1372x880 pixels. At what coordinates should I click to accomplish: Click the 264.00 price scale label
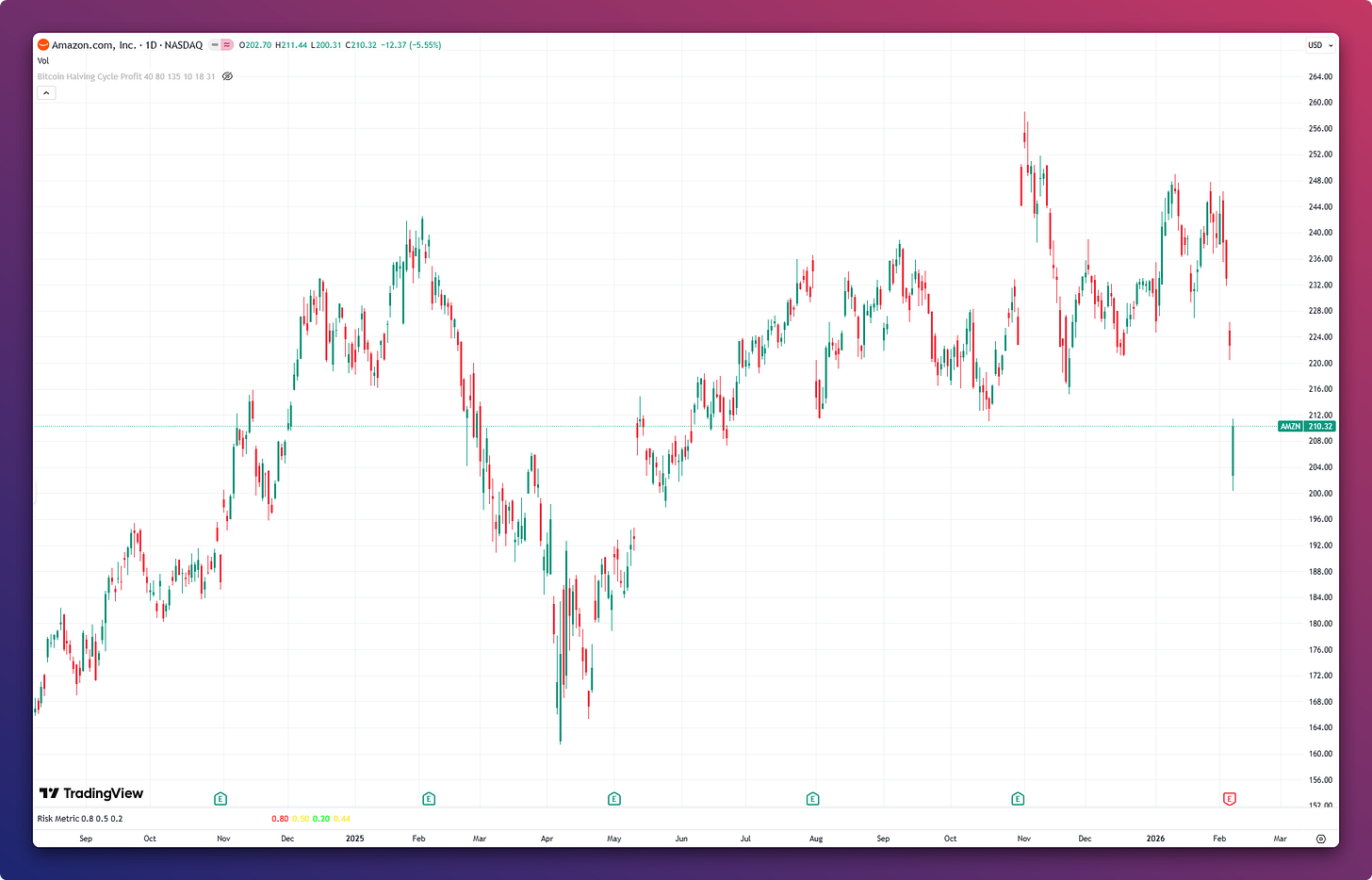pyautogui.click(x=1320, y=76)
